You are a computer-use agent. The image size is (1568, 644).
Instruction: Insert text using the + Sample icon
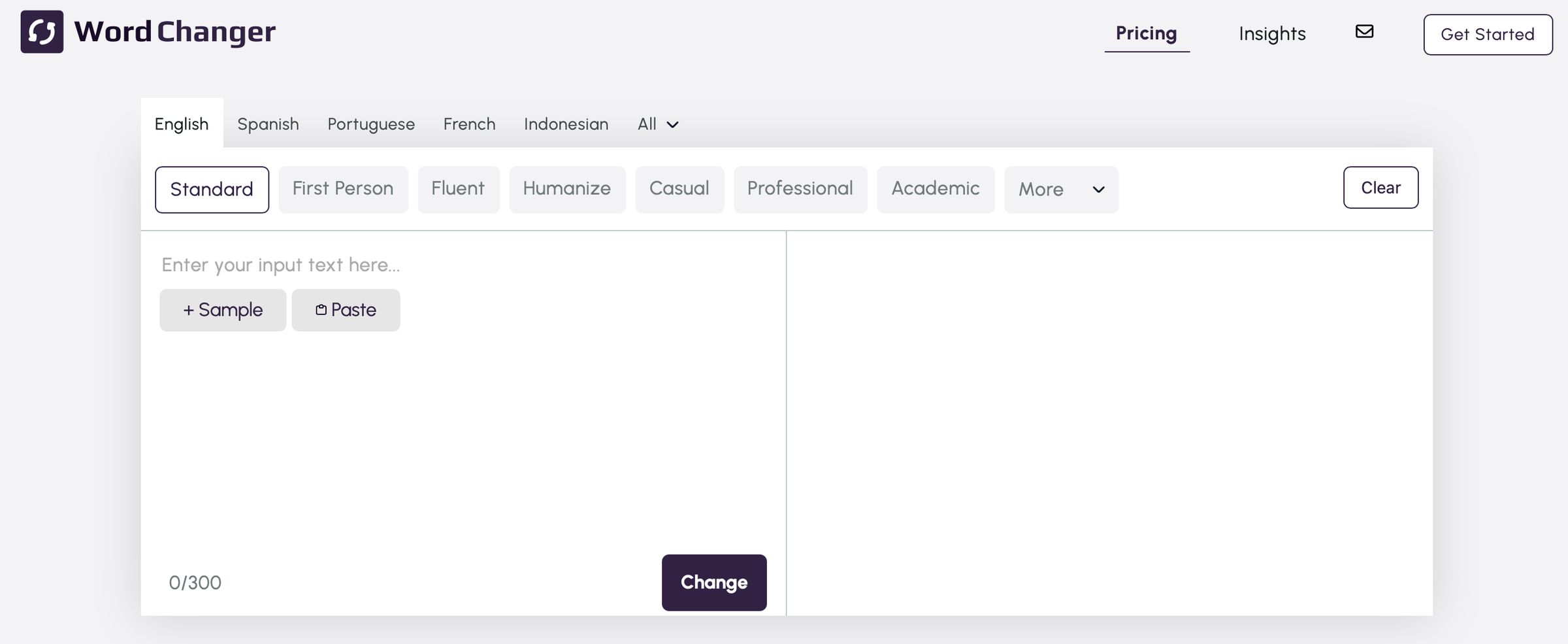pos(190,309)
